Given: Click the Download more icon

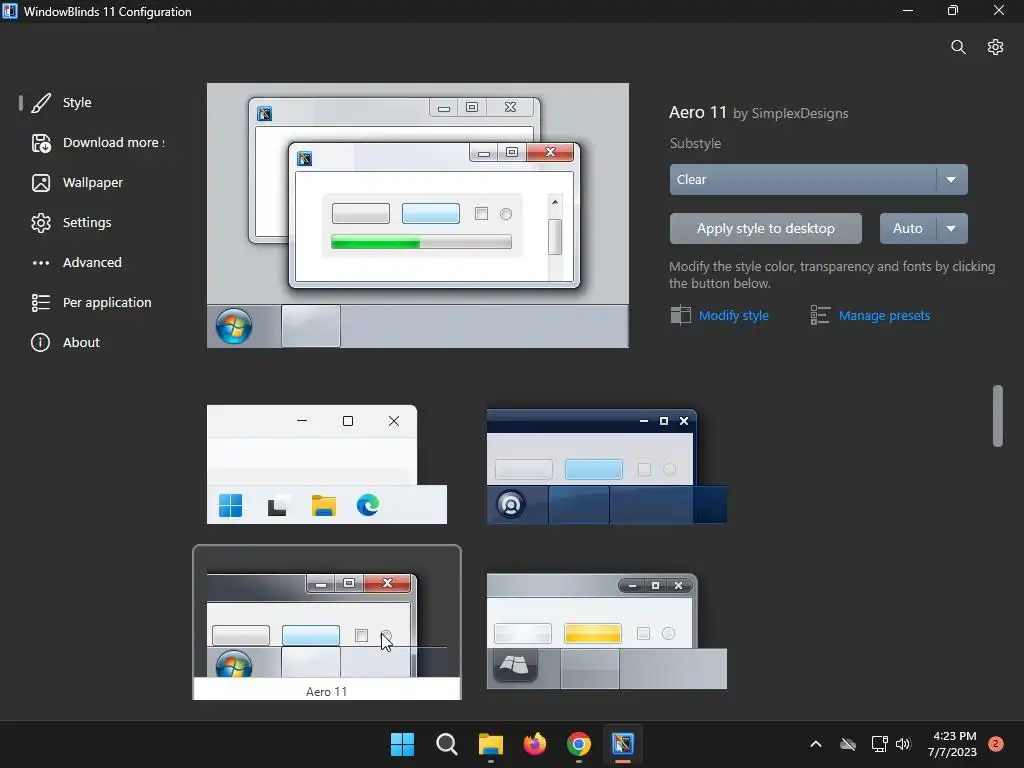Looking at the screenshot, I should click(40, 143).
